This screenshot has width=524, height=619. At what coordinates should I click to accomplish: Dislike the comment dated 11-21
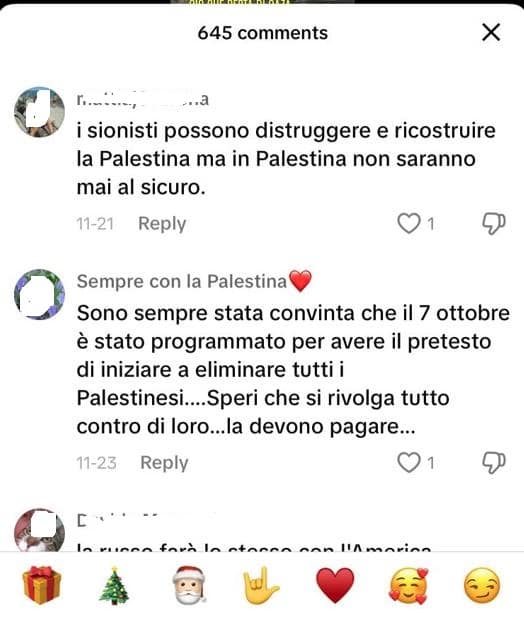[494, 224]
